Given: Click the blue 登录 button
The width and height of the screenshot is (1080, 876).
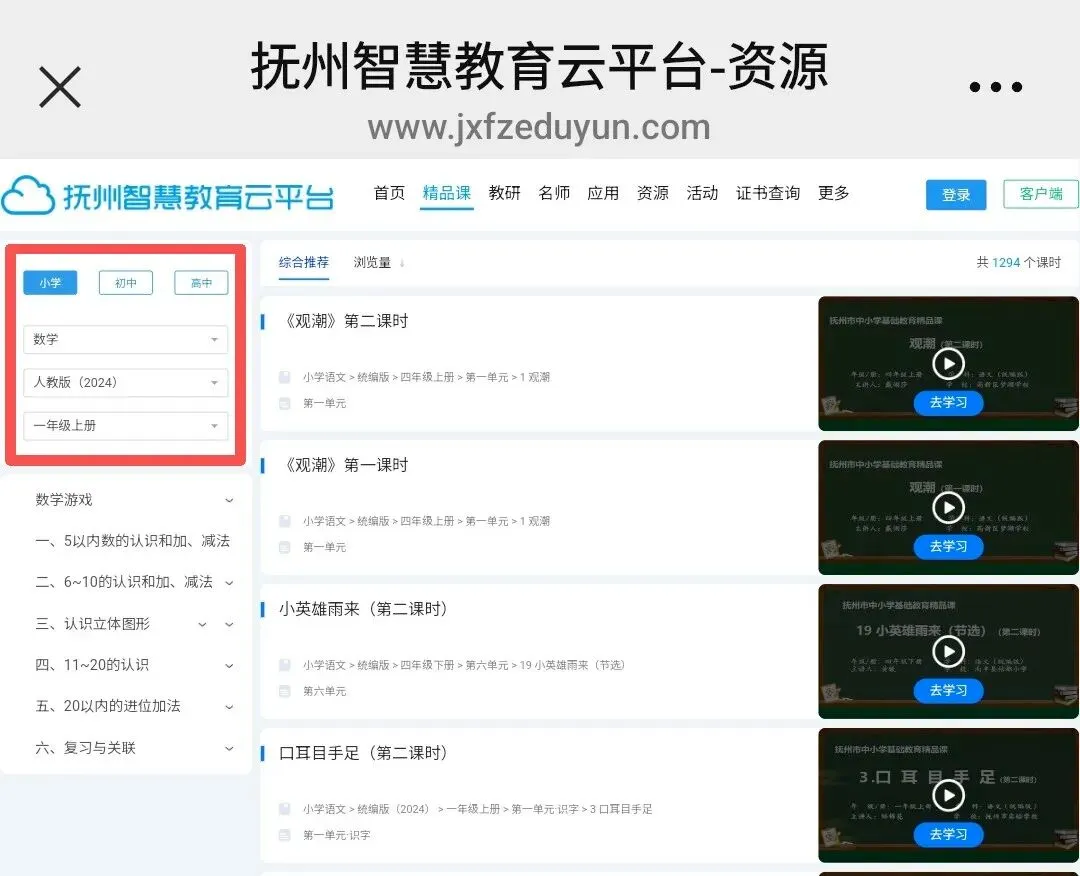Looking at the screenshot, I should click(x=955, y=195).
